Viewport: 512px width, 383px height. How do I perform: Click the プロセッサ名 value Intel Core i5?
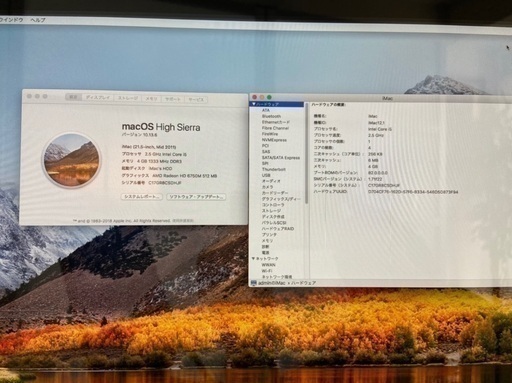(x=380, y=129)
